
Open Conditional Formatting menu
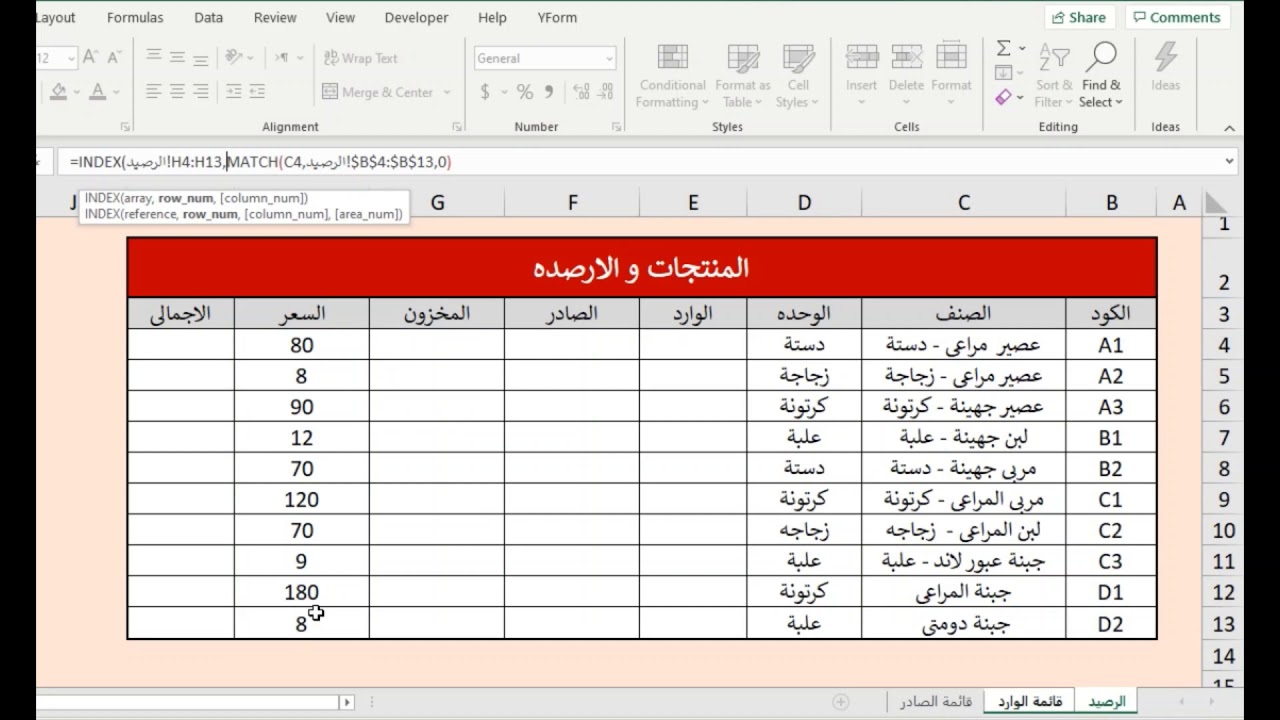672,76
